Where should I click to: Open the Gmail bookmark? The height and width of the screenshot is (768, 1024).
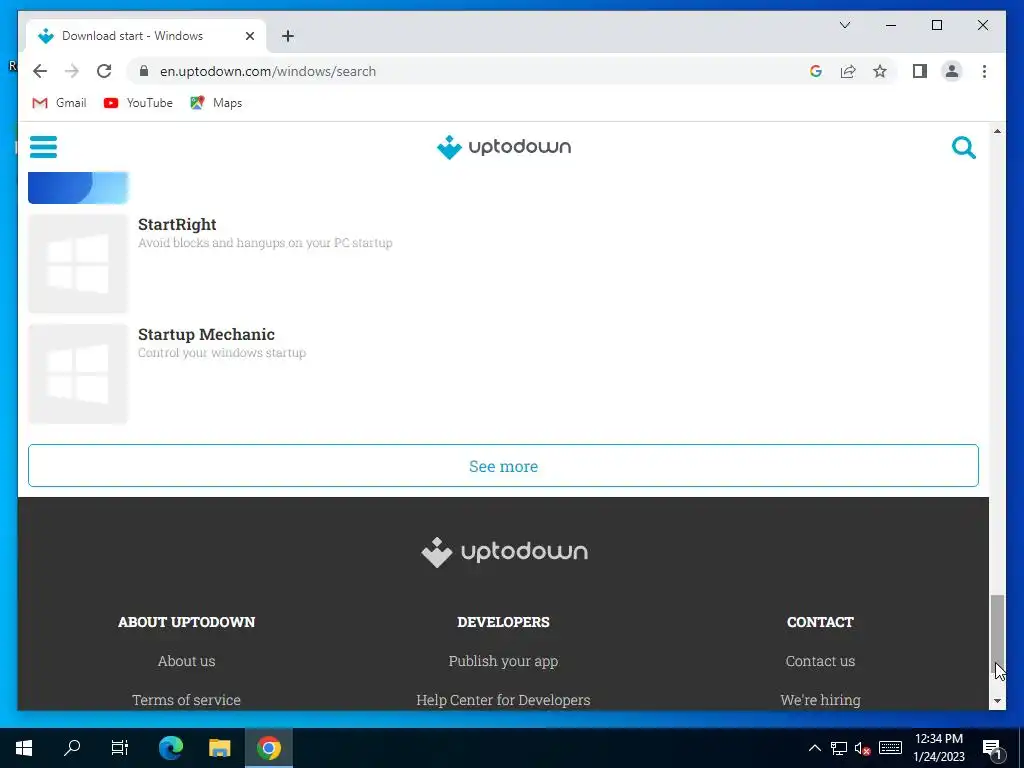point(59,103)
